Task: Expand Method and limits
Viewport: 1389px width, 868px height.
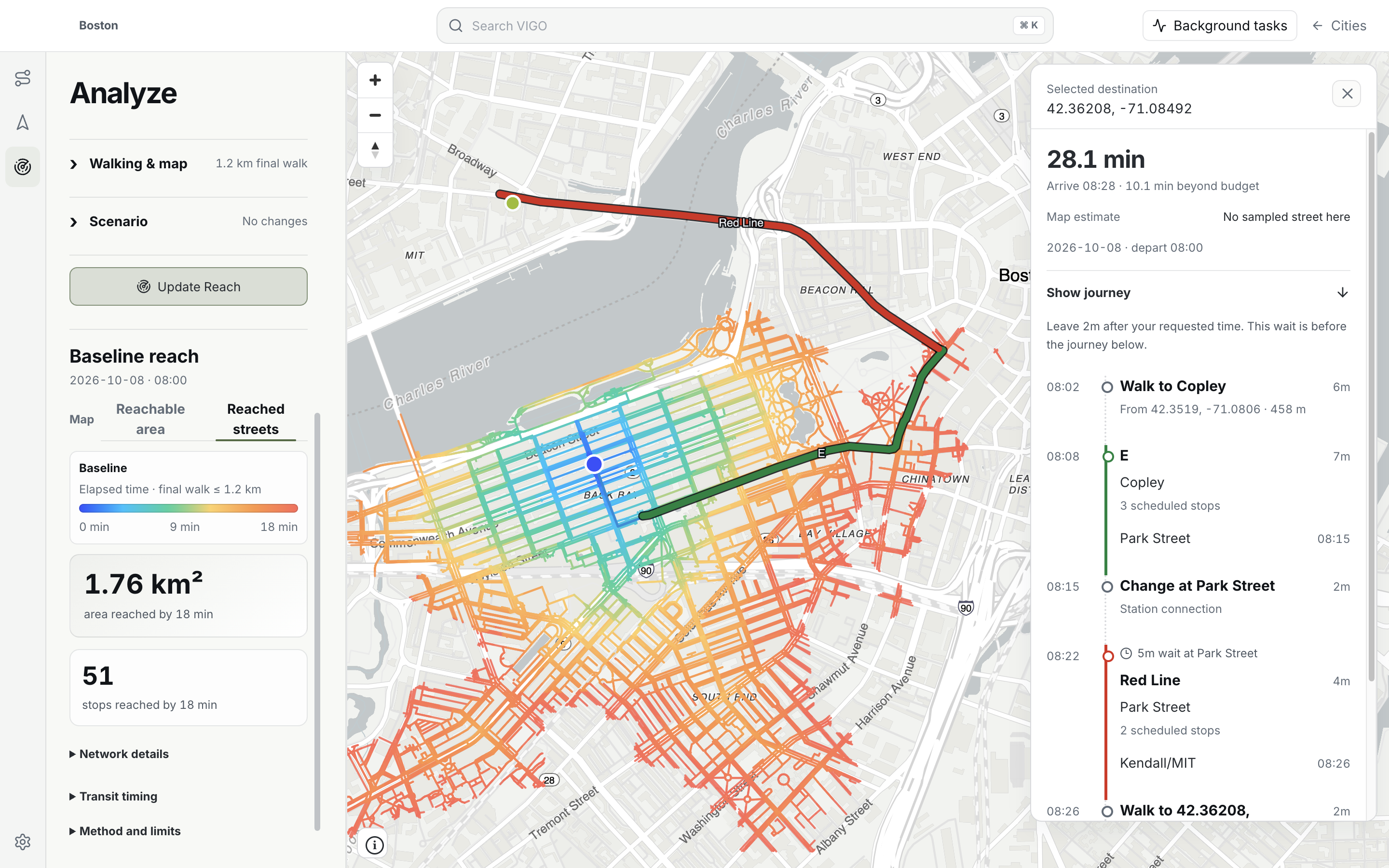Action: (124, 831)
